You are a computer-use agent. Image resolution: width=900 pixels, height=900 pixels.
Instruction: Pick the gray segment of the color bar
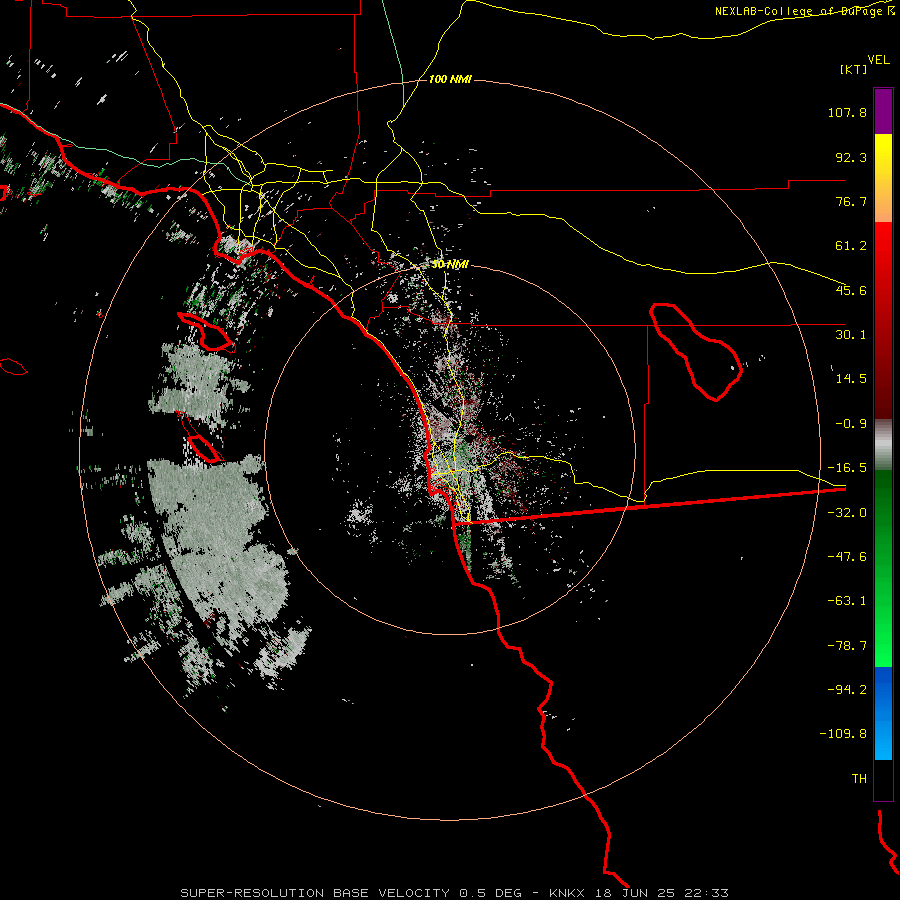click(x=883, y=444)
